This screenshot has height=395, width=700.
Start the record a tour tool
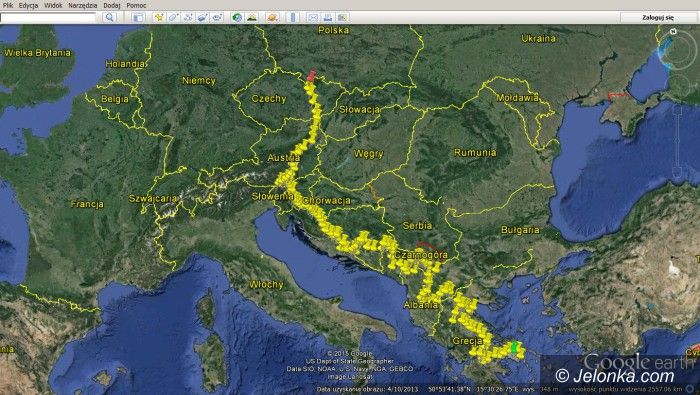[x=217, y=17]
